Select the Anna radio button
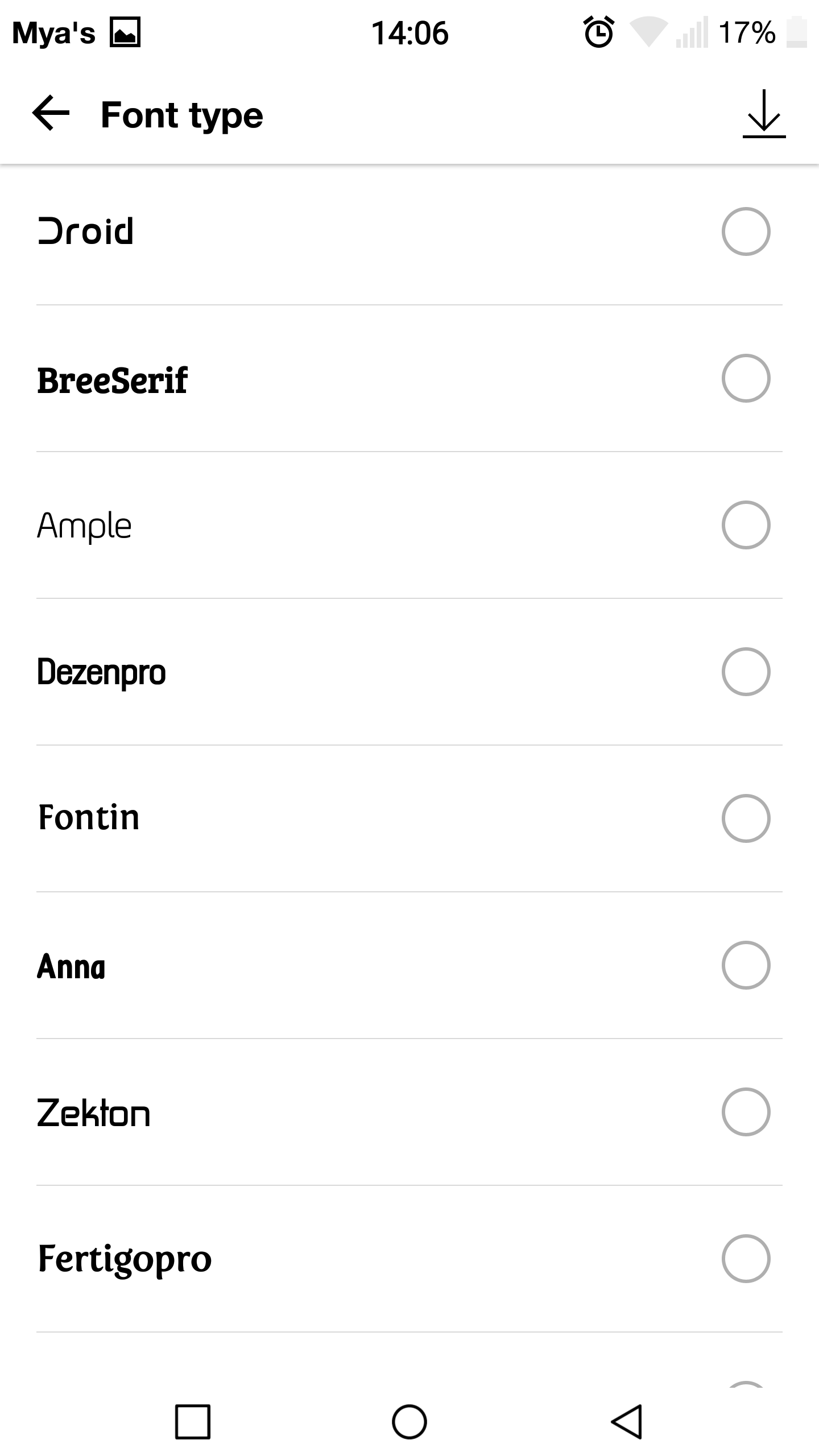819x1456 pixels. 746,965
